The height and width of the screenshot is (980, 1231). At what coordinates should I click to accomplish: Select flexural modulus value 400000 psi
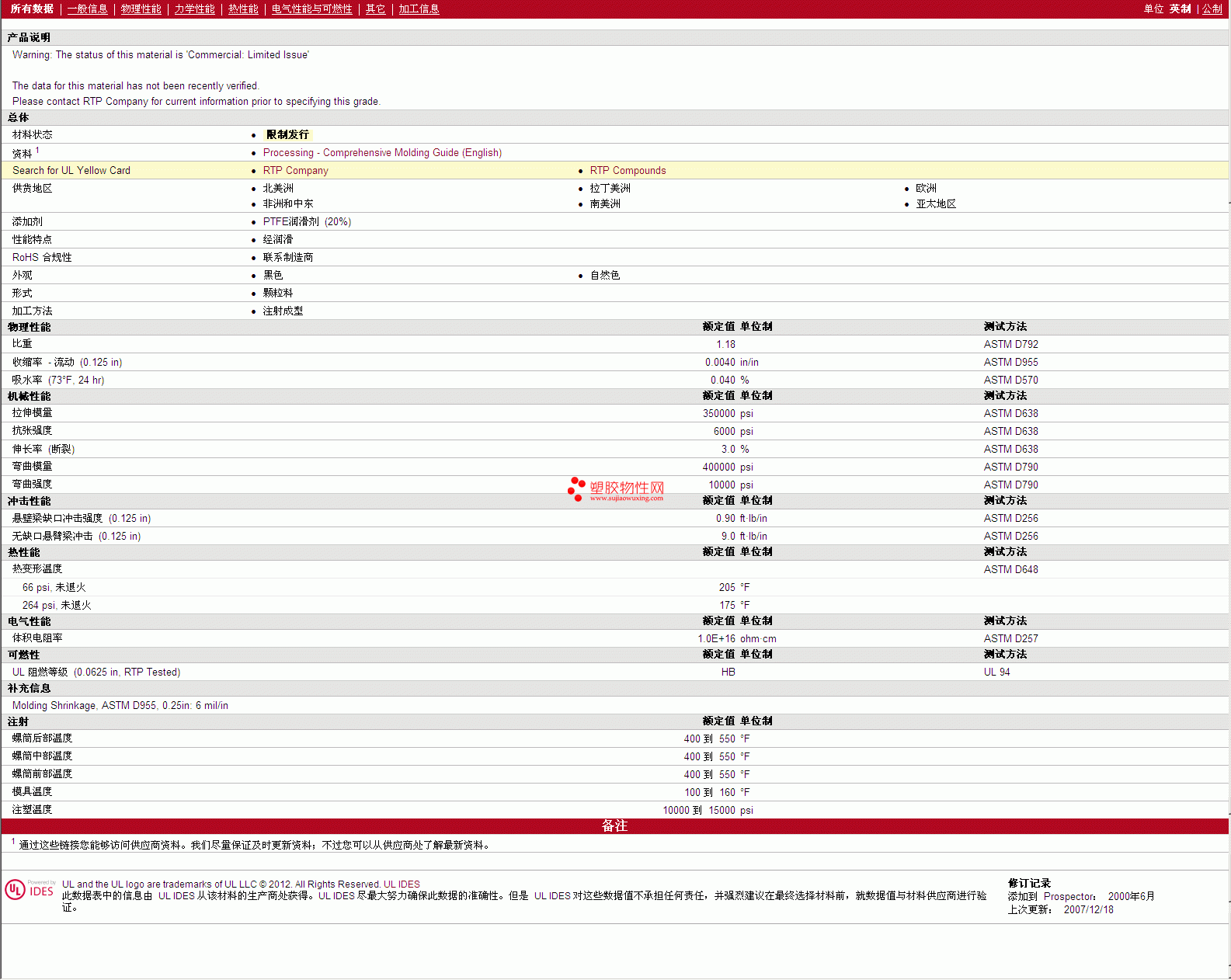click(x=728, y=467)
